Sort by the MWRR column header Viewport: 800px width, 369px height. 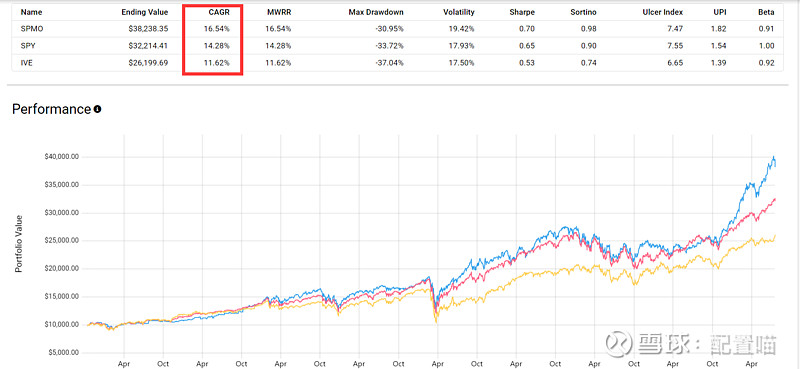(x=279, y=12)
